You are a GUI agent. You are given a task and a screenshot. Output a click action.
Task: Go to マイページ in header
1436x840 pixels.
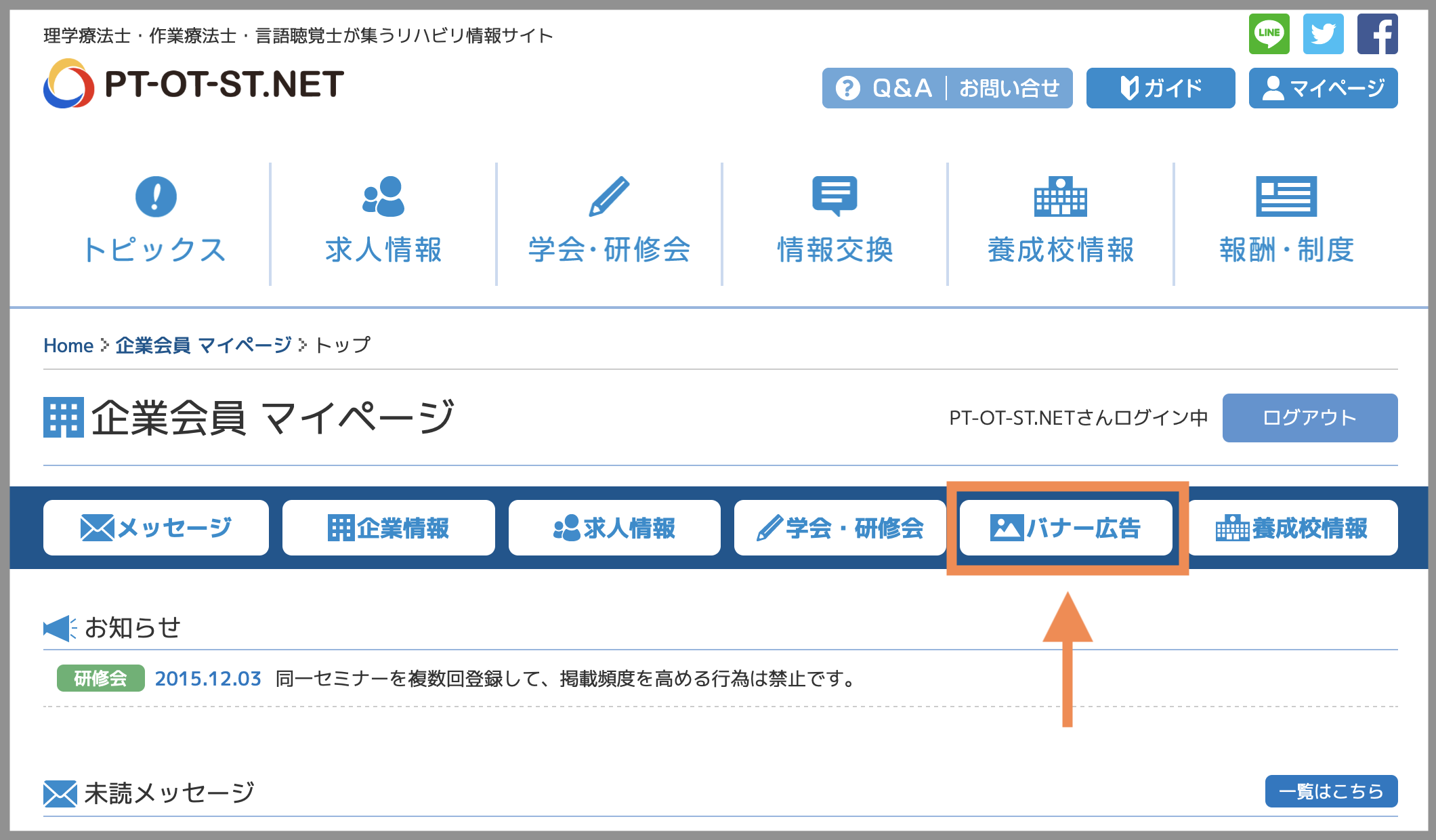tap(1323, 88)
